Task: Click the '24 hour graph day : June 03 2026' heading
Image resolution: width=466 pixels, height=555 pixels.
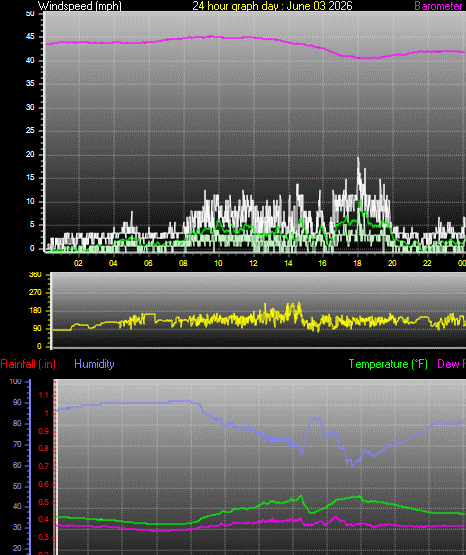Action: (x=272, y=6)
